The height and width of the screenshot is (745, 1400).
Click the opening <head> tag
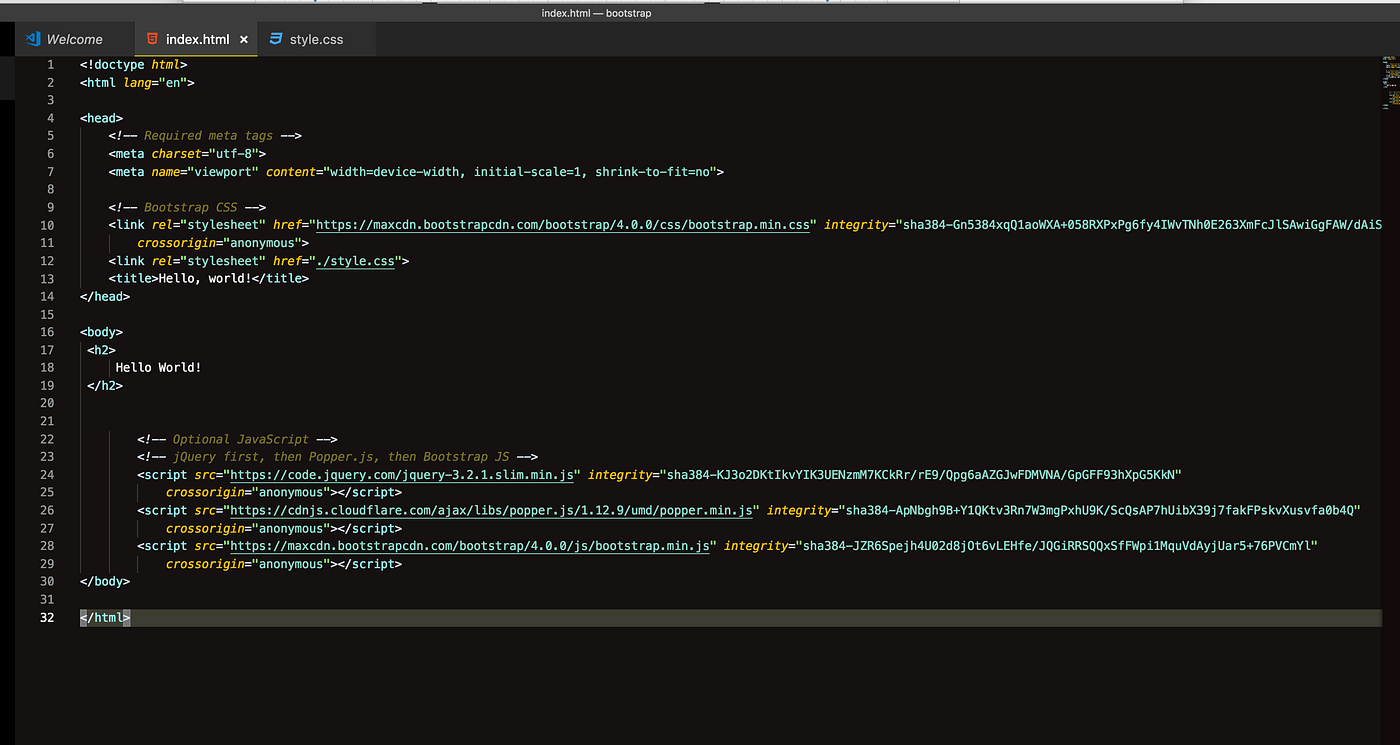point(101,118)
